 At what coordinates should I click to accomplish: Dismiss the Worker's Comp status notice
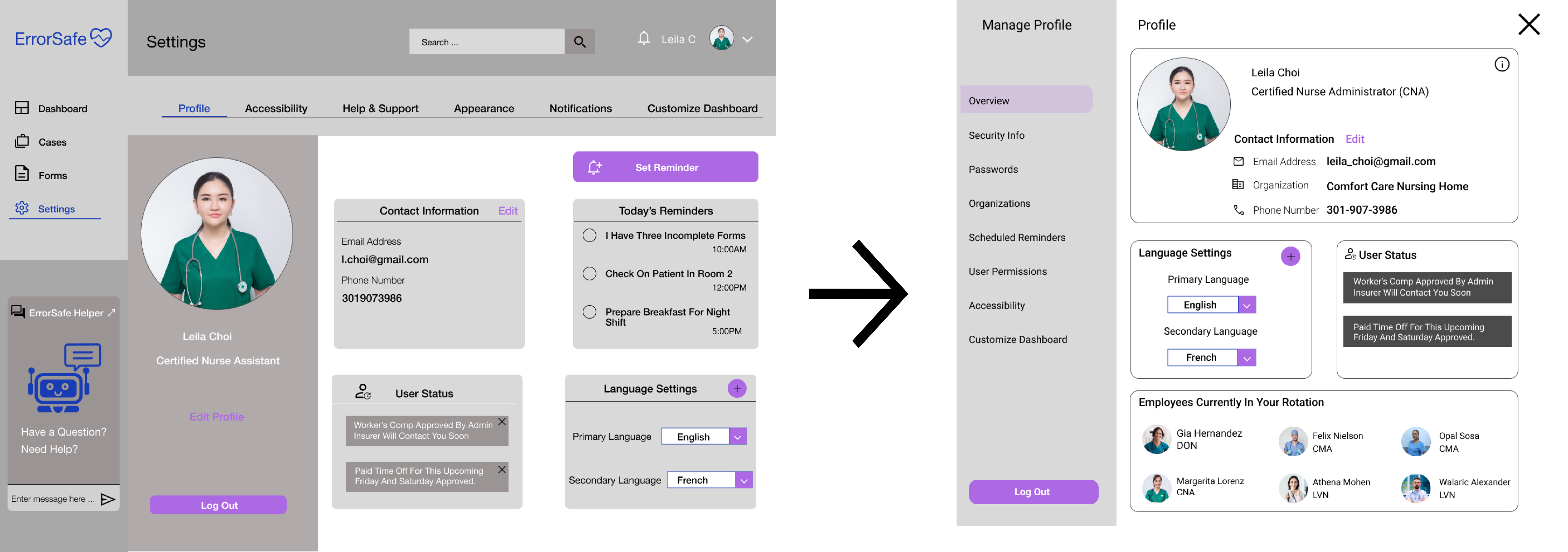(502, 422)
